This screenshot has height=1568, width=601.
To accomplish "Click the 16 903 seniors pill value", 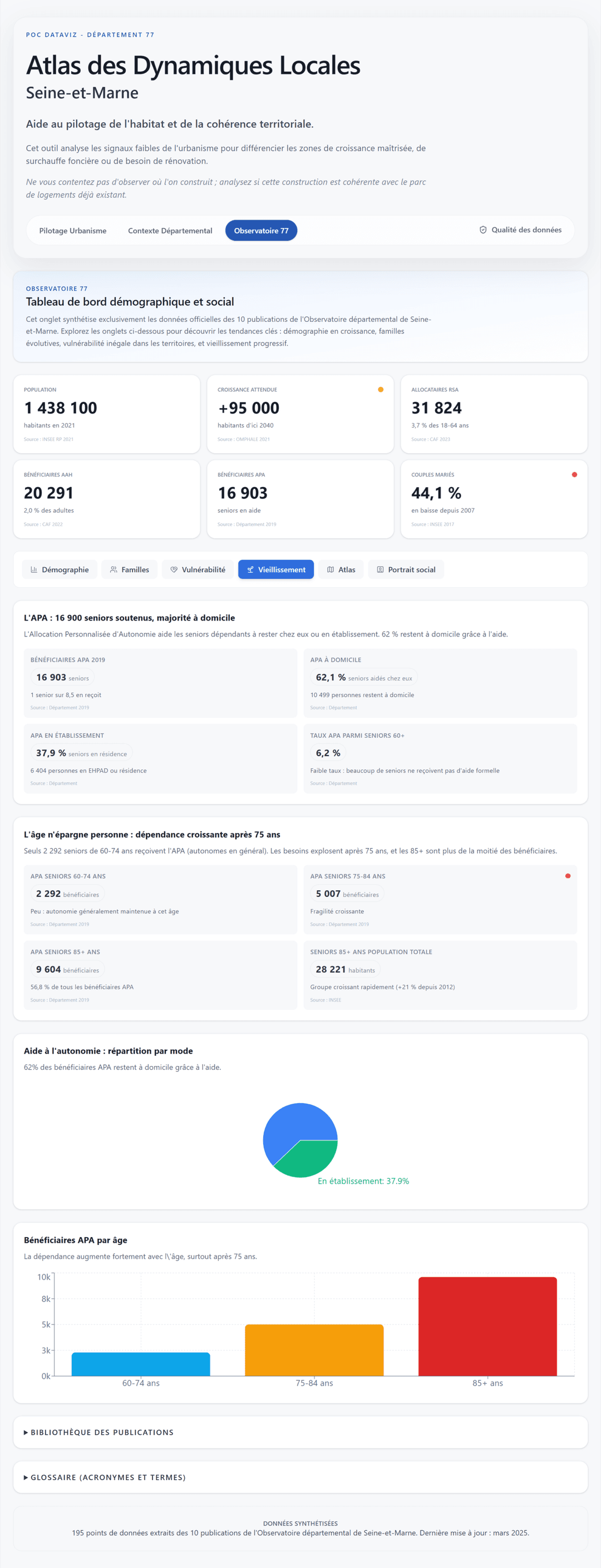I will point(62,677).
